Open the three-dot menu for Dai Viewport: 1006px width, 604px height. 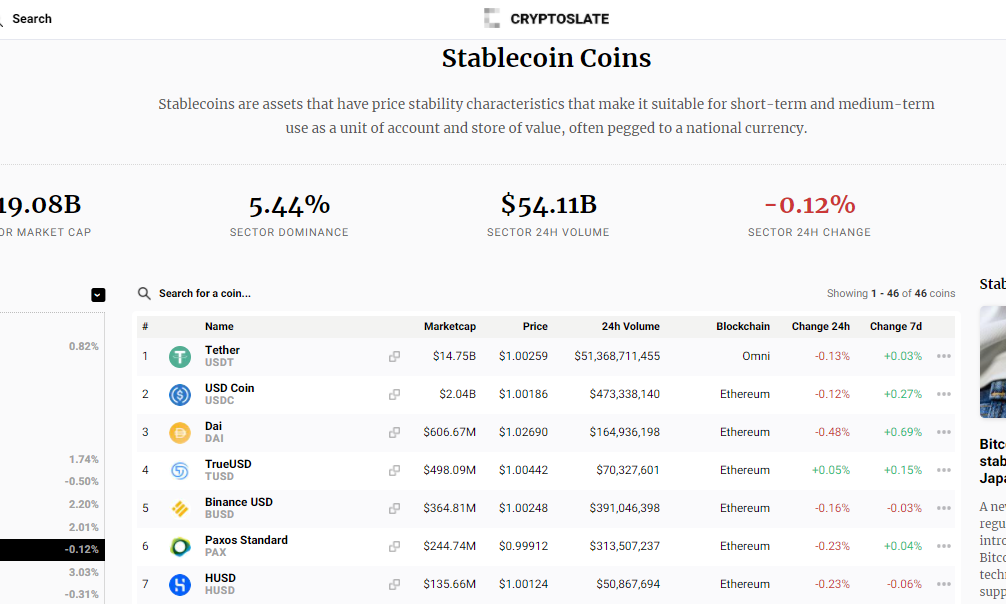point(943,432)
